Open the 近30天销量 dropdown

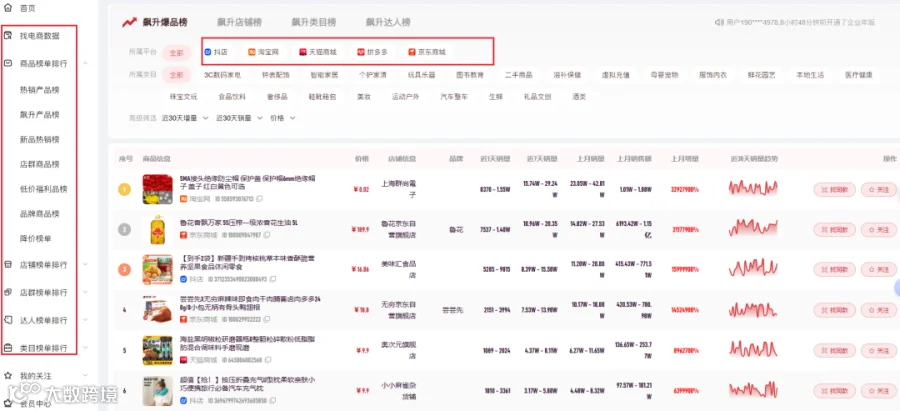[239, 118]
